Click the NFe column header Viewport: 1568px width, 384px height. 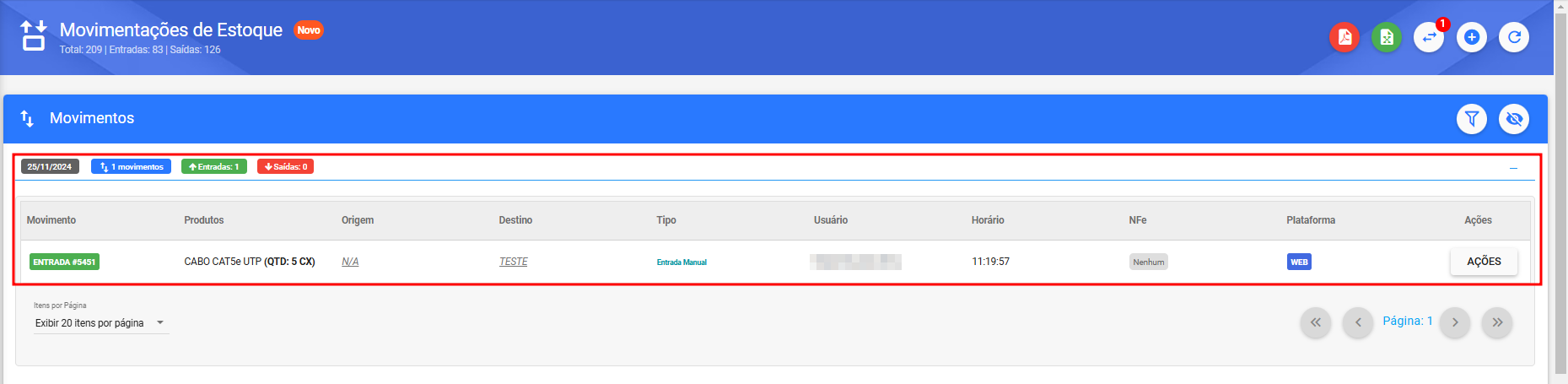pos(1138,220)
